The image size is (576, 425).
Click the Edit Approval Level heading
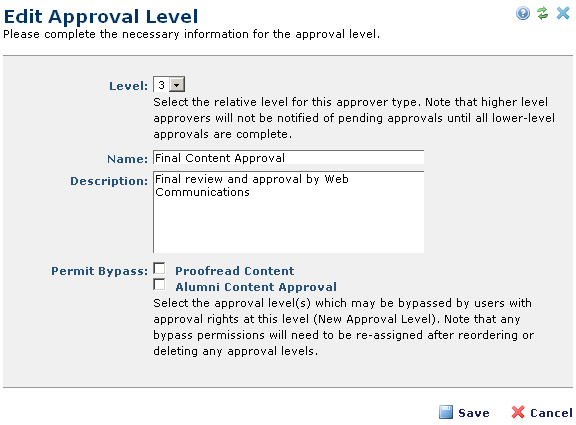pyautogui.click(x=101, y=17)
